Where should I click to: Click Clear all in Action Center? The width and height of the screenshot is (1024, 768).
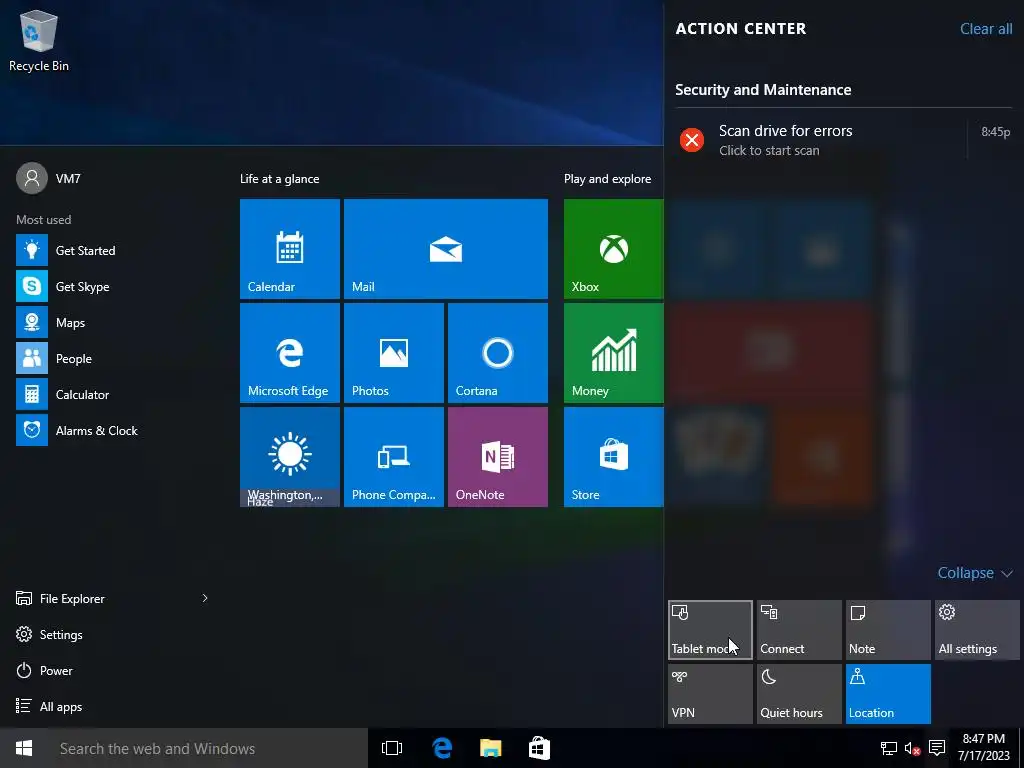985,29
